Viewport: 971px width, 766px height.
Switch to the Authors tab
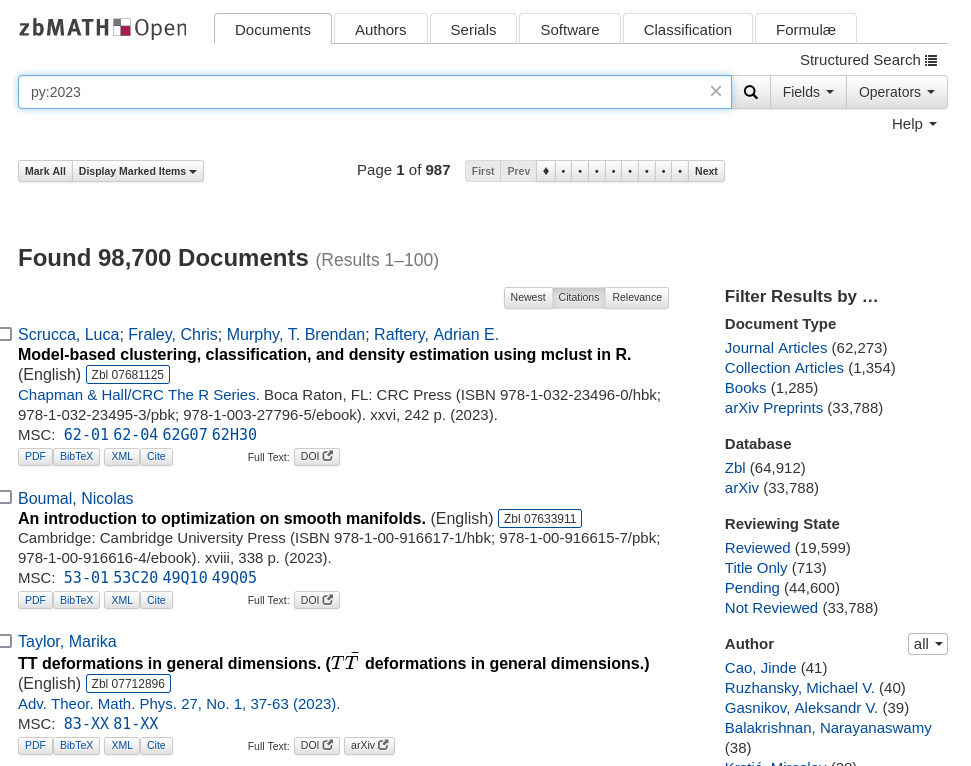tap(380, 29)
